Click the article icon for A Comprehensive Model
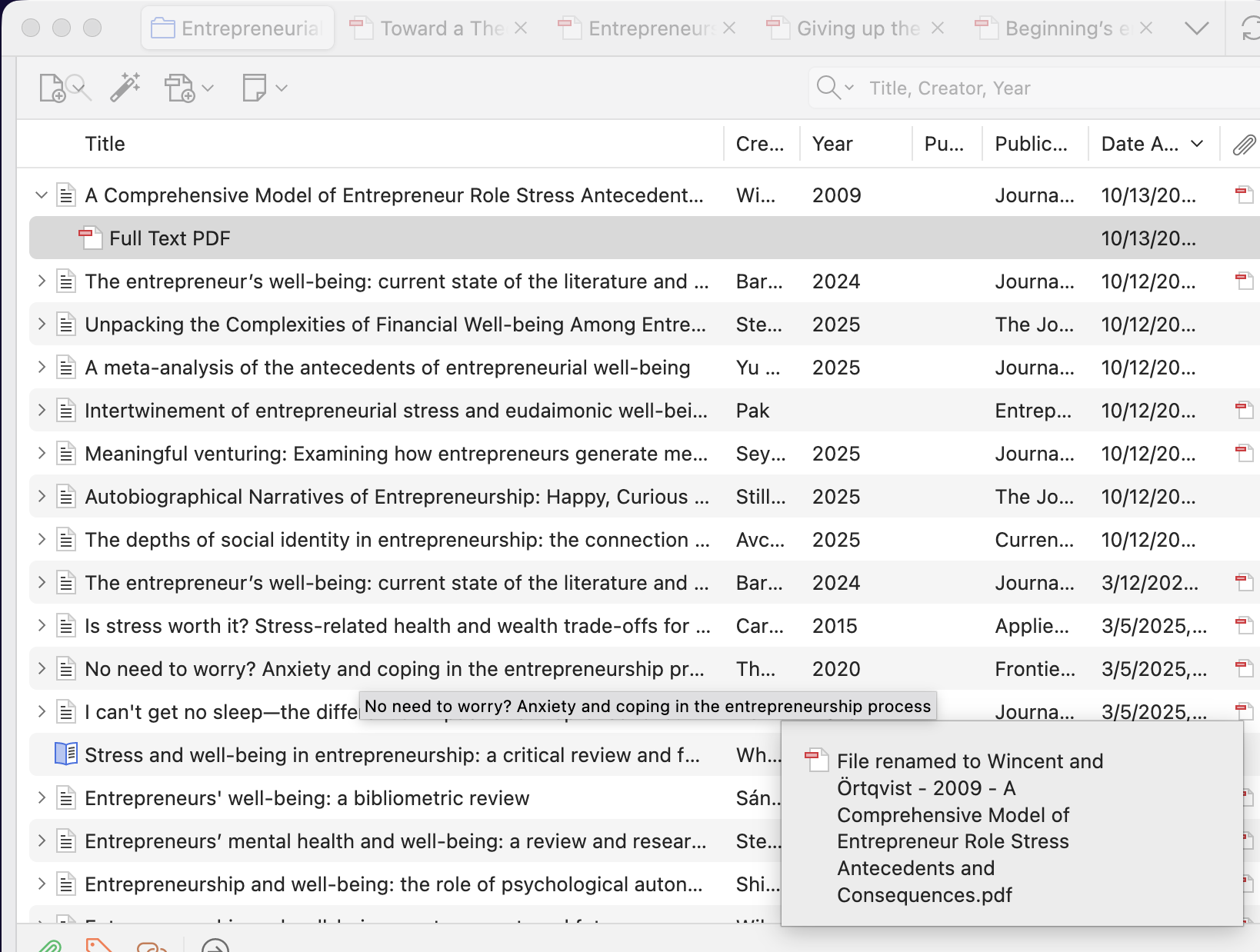 click(66, 195)
